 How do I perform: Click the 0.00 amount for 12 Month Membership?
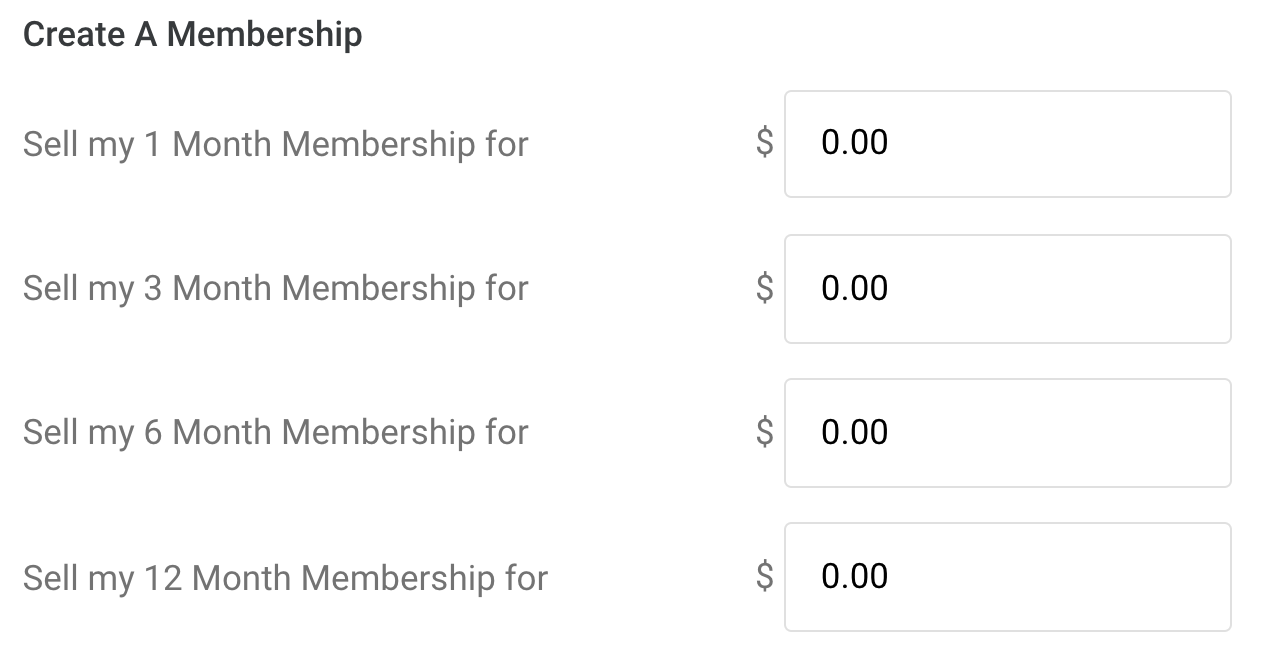click(854, 576)
